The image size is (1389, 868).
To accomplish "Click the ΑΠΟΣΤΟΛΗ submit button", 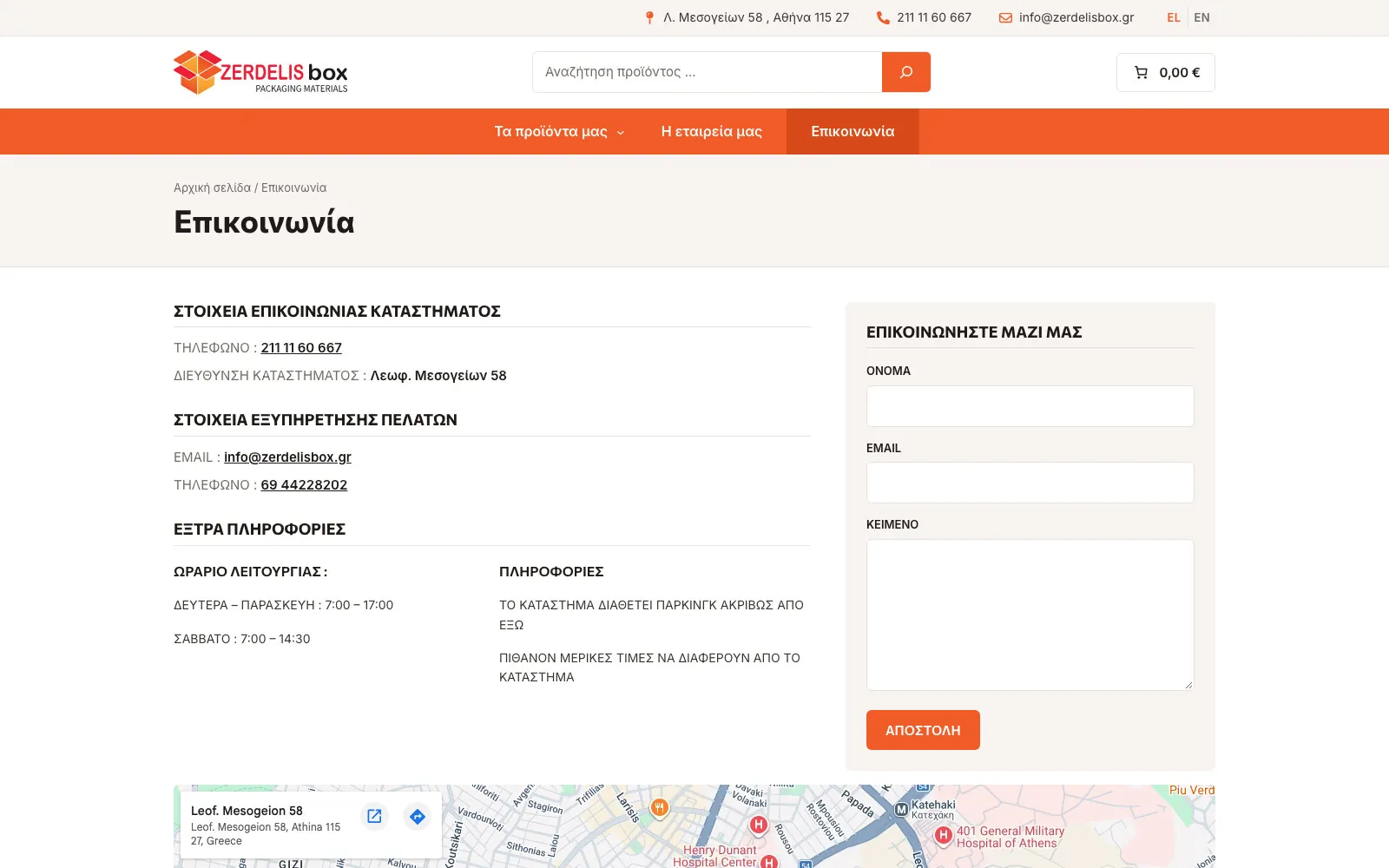I will click(923, 730).
